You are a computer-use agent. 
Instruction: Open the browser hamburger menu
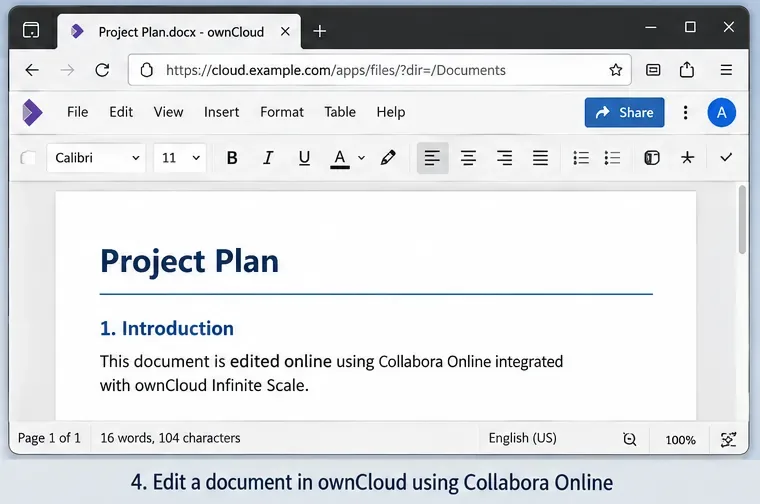click(x=726, y=70)
